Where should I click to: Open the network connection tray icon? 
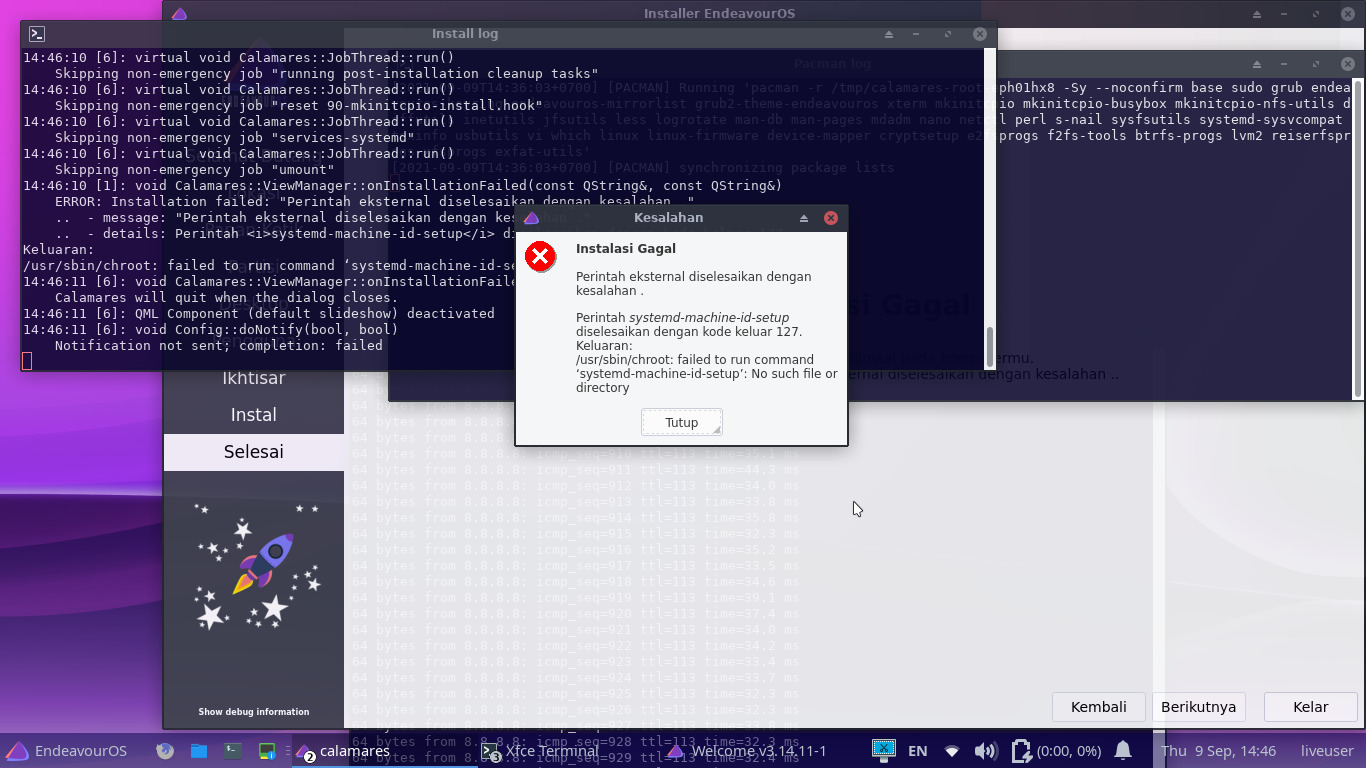[x=952, y=751]
